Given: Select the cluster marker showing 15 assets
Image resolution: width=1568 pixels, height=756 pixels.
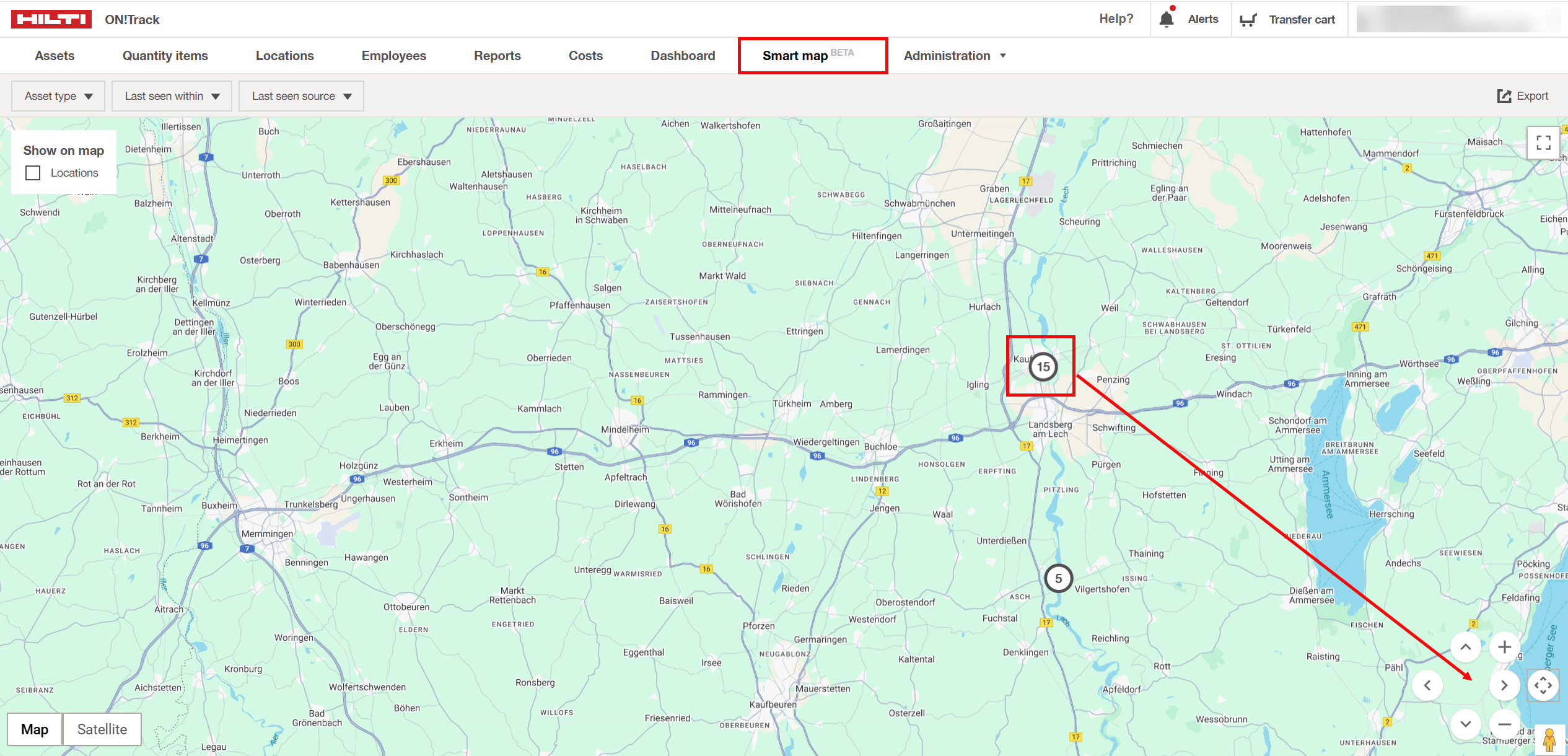Looking at the screenshot, I should pos(1042,366).
